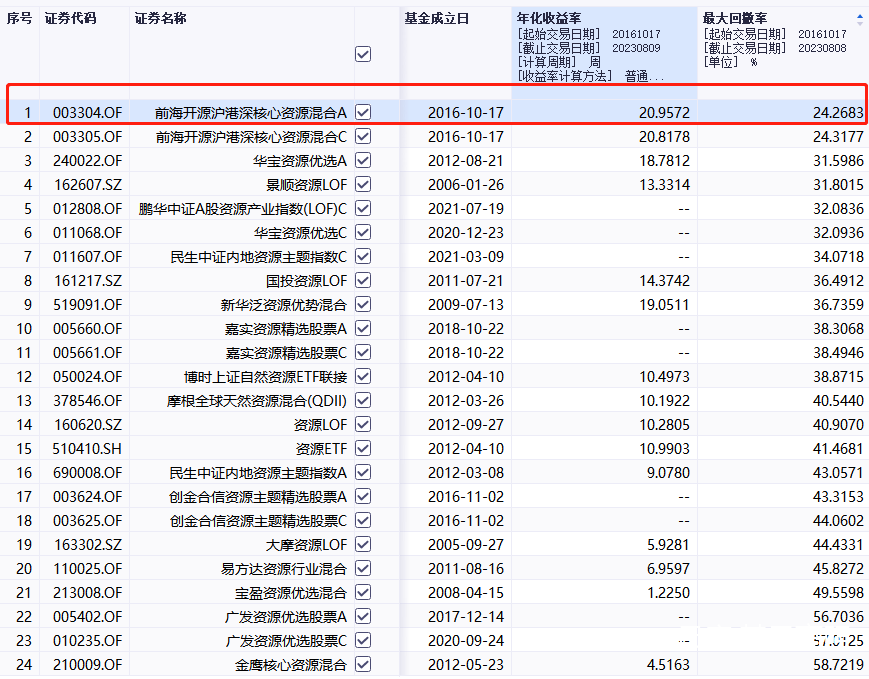Uncheck the 摩根全球天然资源混合(QDII) checkbox
Image resolution: width=869 pixels, height=679 pixels.
[x=363, y=401]
